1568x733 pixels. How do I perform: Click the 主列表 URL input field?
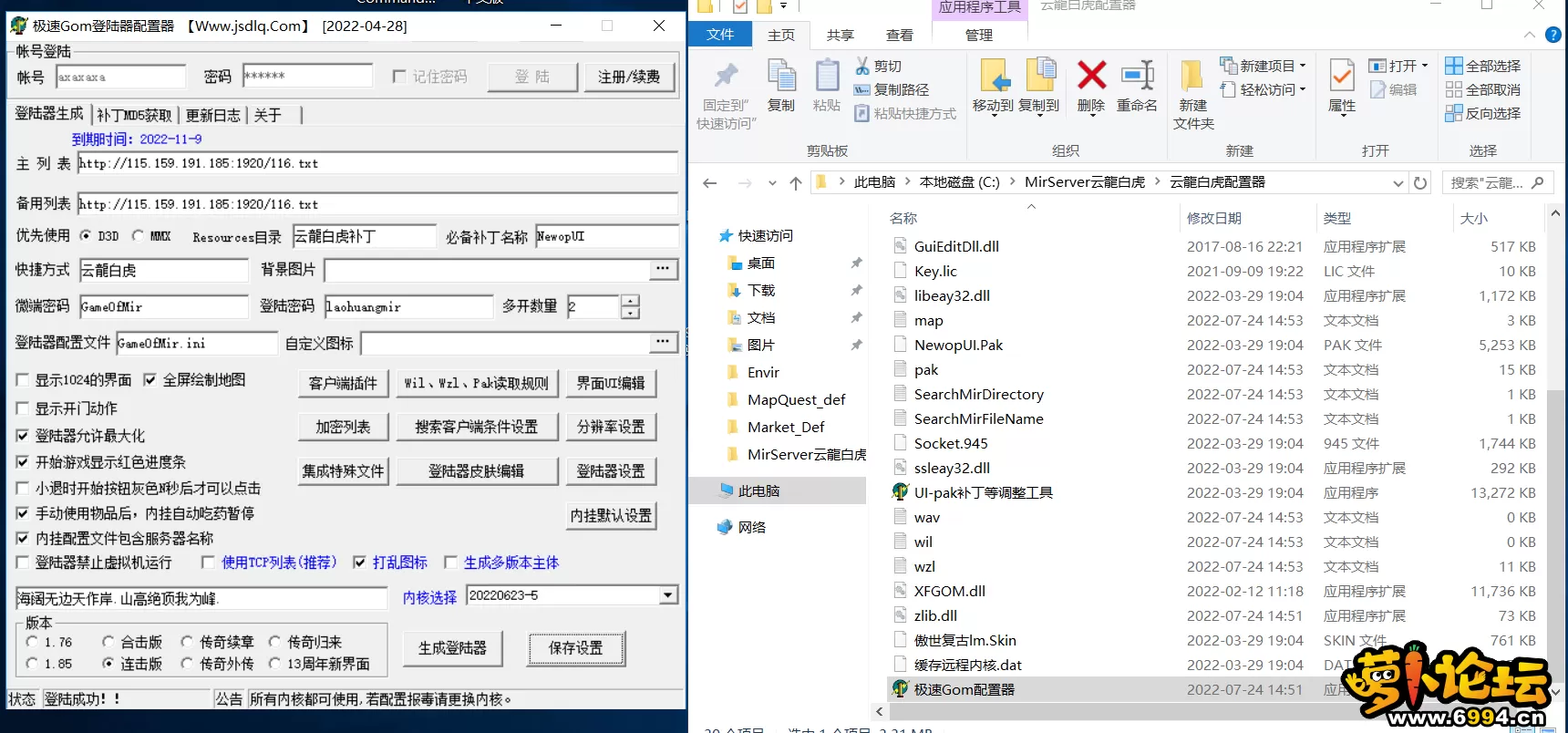click(377, 163)
